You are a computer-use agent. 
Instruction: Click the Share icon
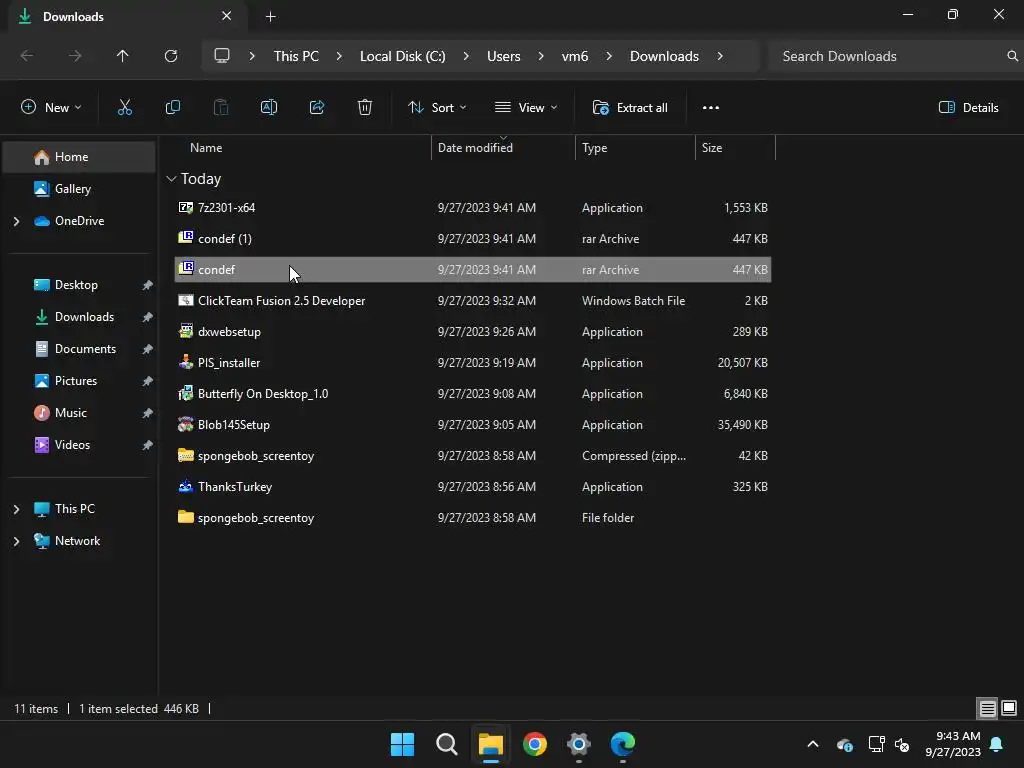coord(317,107)
